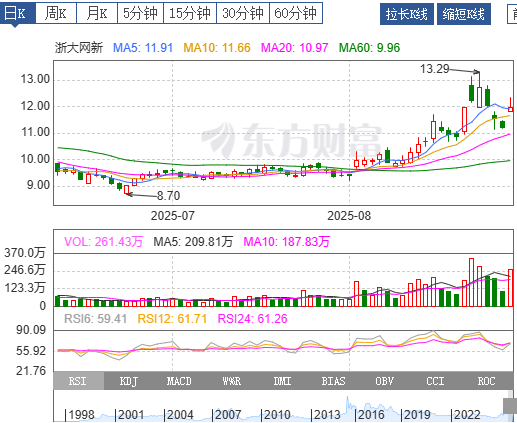Click the 2004 marker on history timeline
The height and width of the screenshot is (423, 517).
tap(180, 415)
